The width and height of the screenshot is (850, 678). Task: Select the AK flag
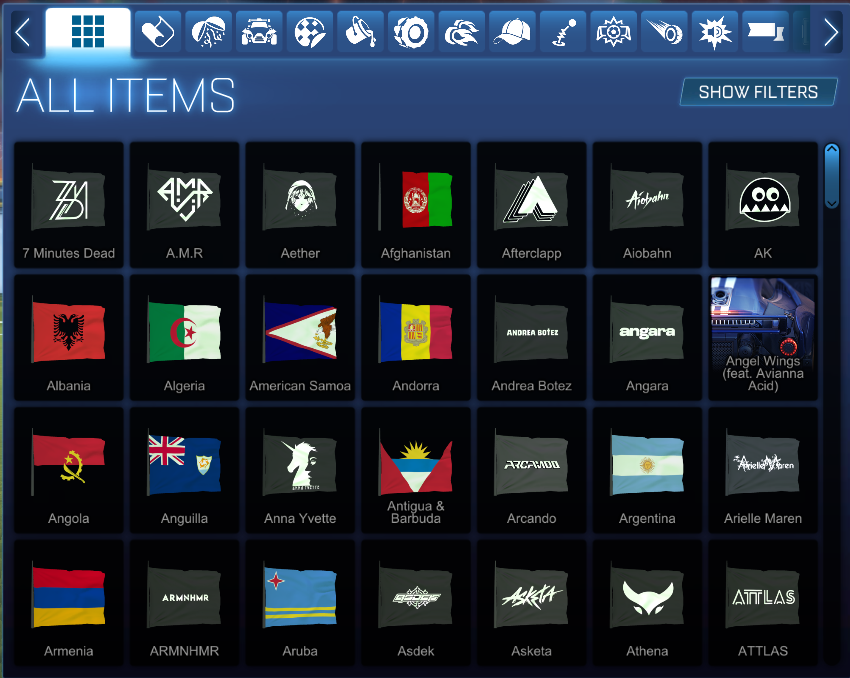tap(763, 205)
